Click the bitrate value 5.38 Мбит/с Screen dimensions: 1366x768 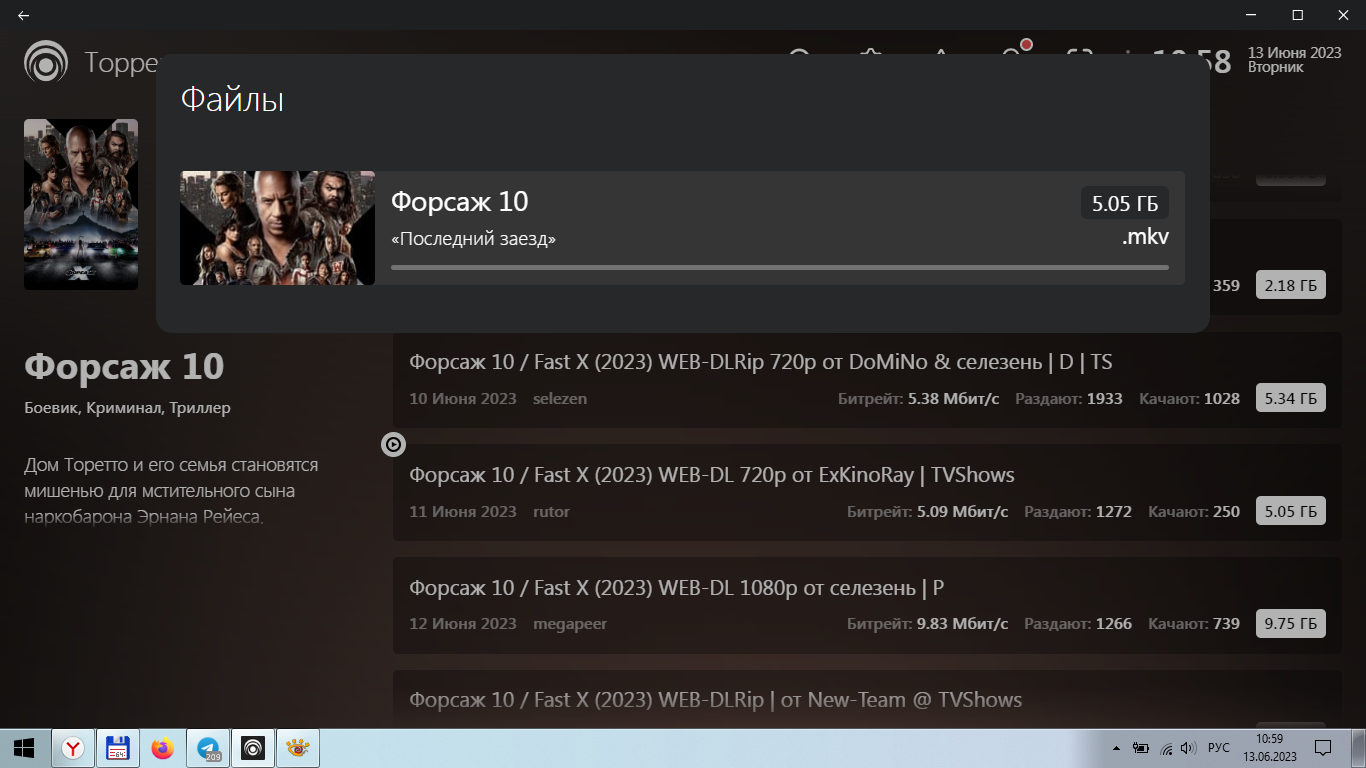953,398
